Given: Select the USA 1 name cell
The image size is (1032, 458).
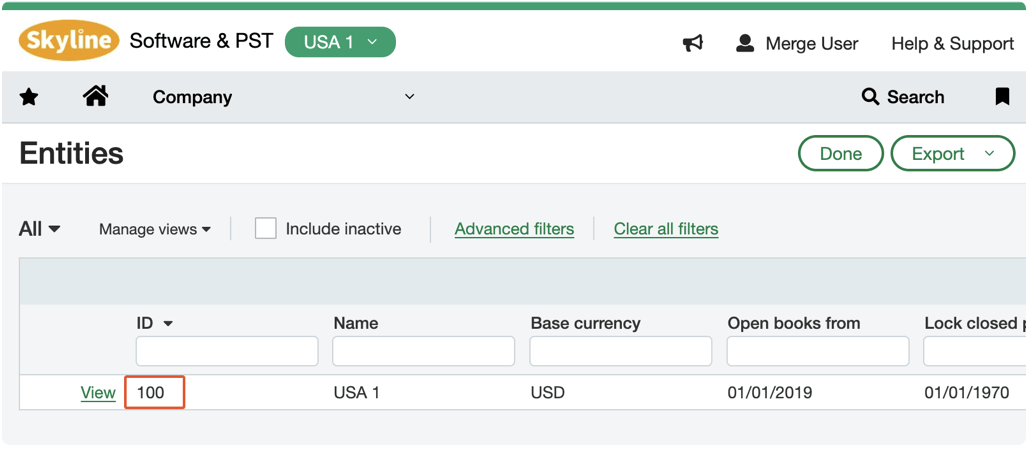Looking at the screenshot, I should coord(357,393).
